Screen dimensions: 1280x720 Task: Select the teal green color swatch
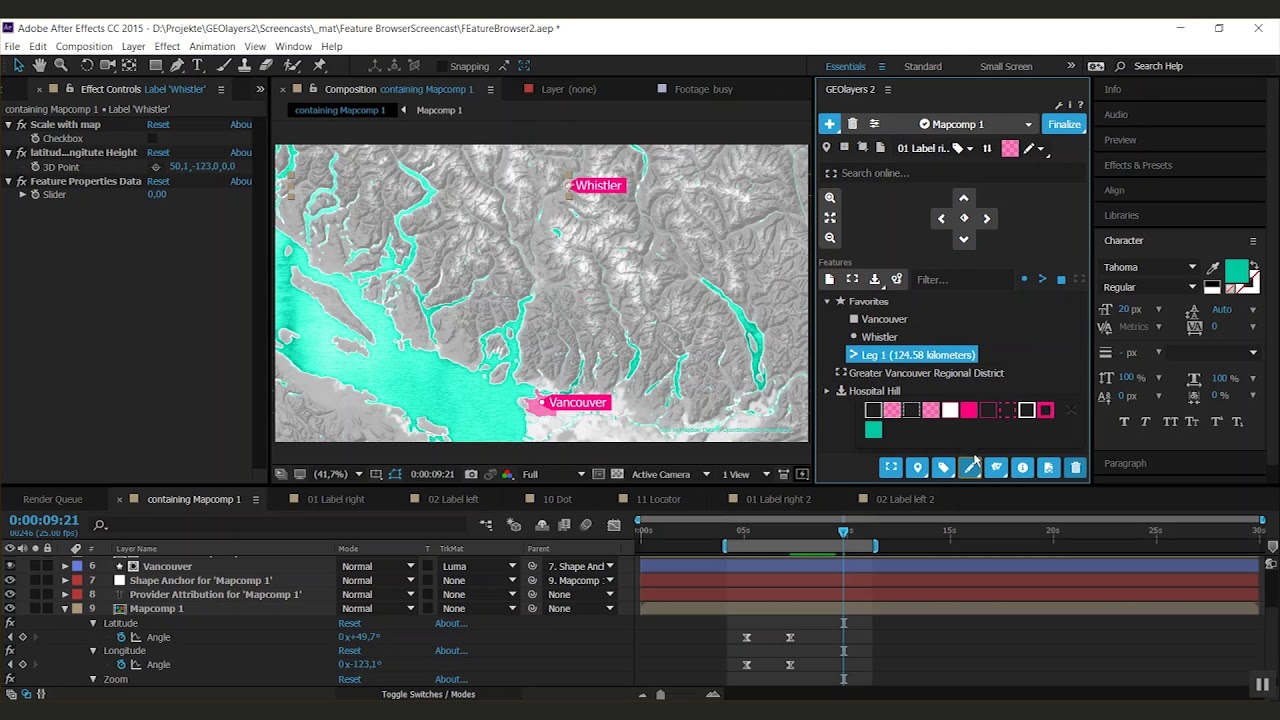873,430
